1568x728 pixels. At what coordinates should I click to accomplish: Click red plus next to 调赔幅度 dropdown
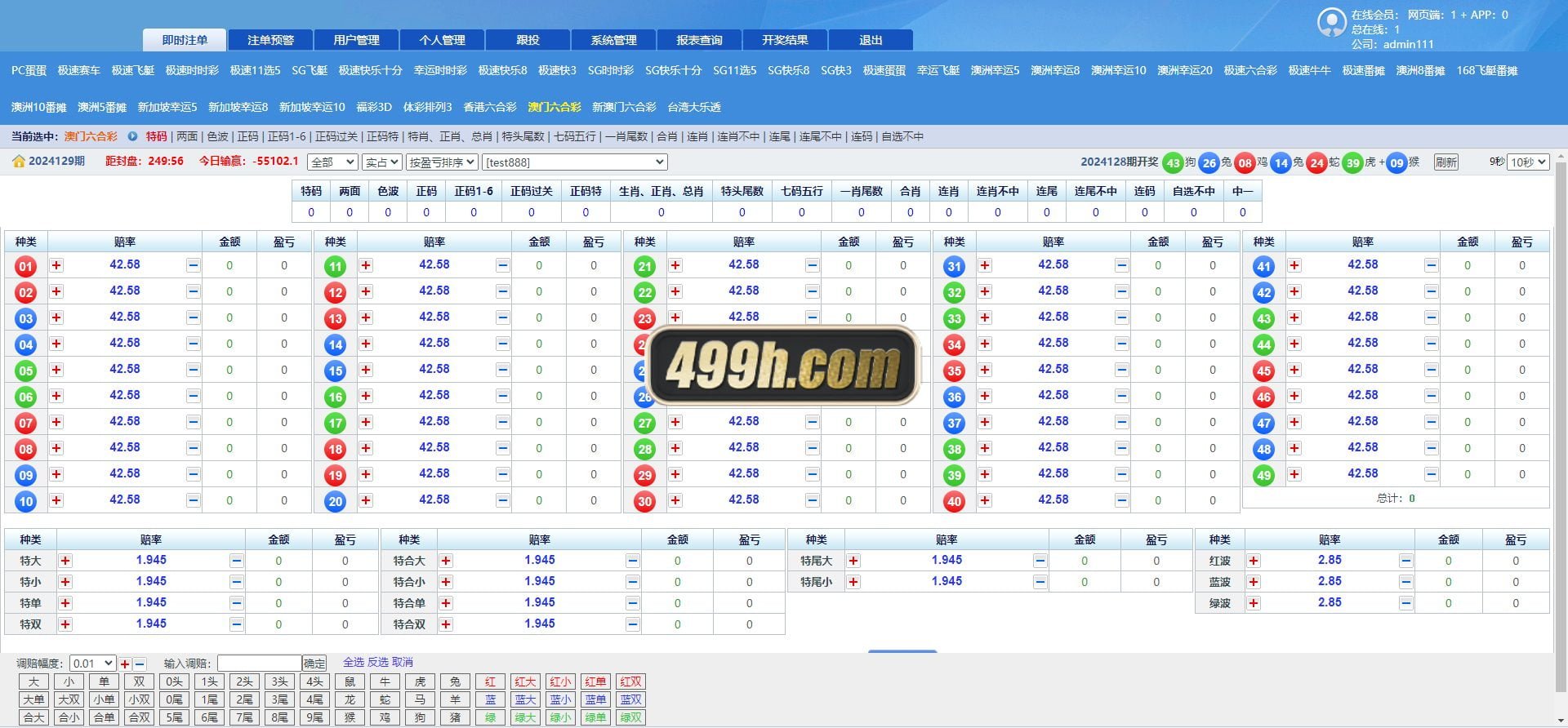(125, 664)
